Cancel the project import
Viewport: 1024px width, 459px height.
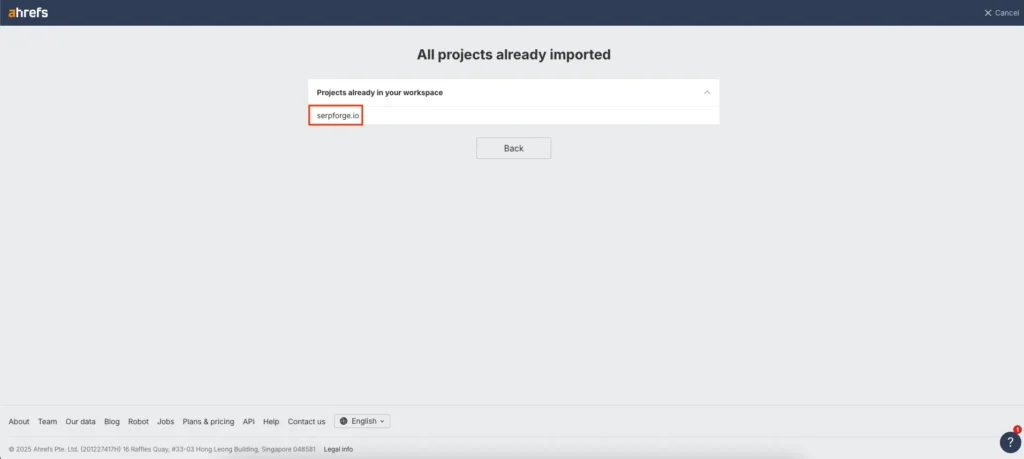click(1001, 13)
